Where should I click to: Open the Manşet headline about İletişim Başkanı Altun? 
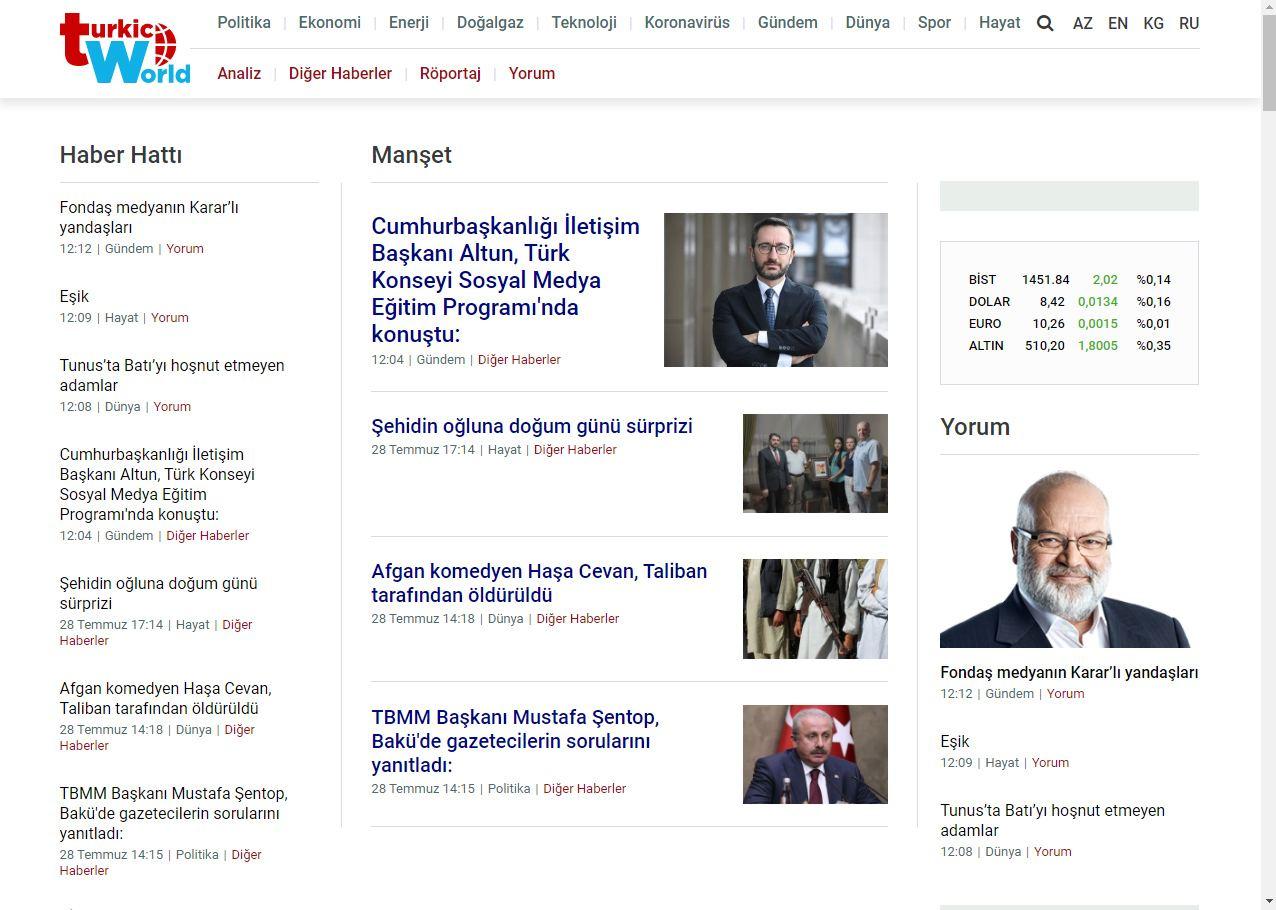click(x=505, y=279)
